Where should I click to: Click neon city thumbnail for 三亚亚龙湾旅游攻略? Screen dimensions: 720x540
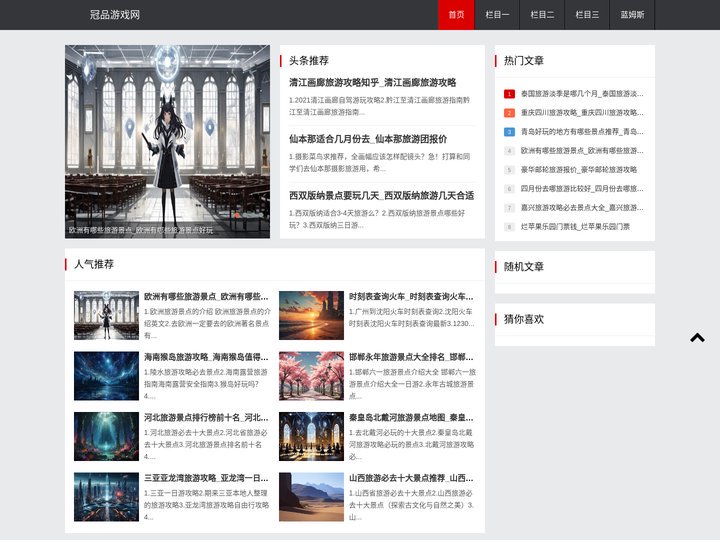pos(106,497)
